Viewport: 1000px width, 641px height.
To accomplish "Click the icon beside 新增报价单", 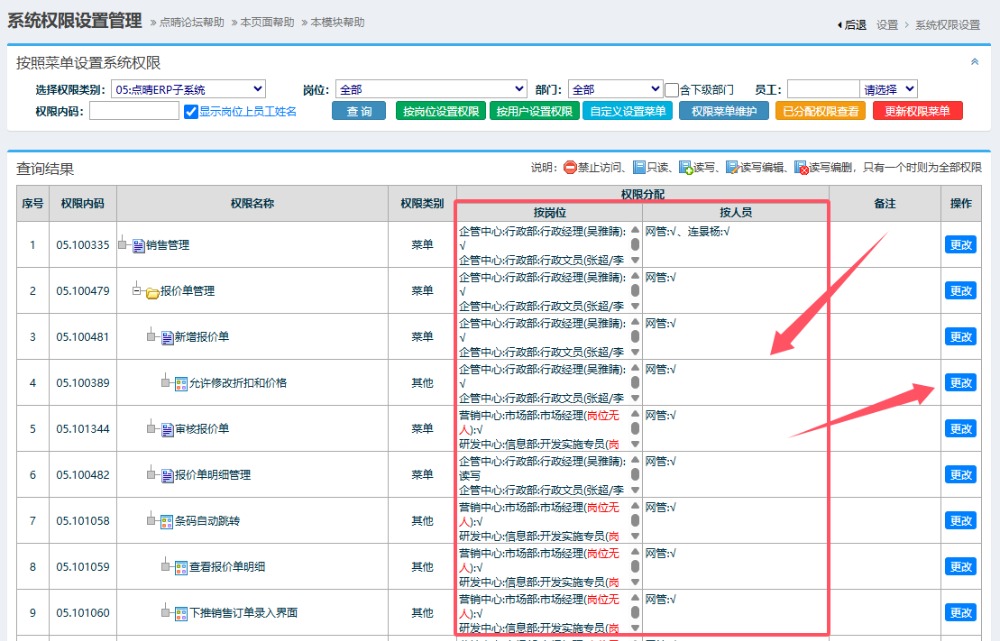I will [167, 338].
